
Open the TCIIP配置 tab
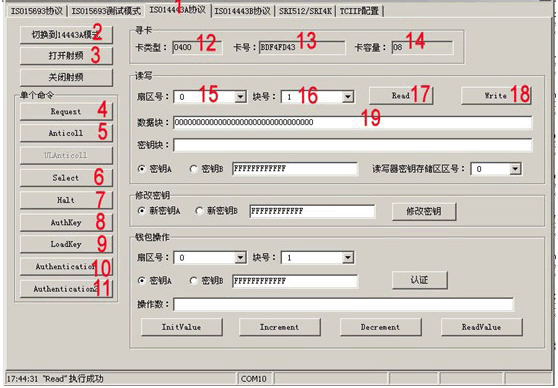tap(359, 11)
